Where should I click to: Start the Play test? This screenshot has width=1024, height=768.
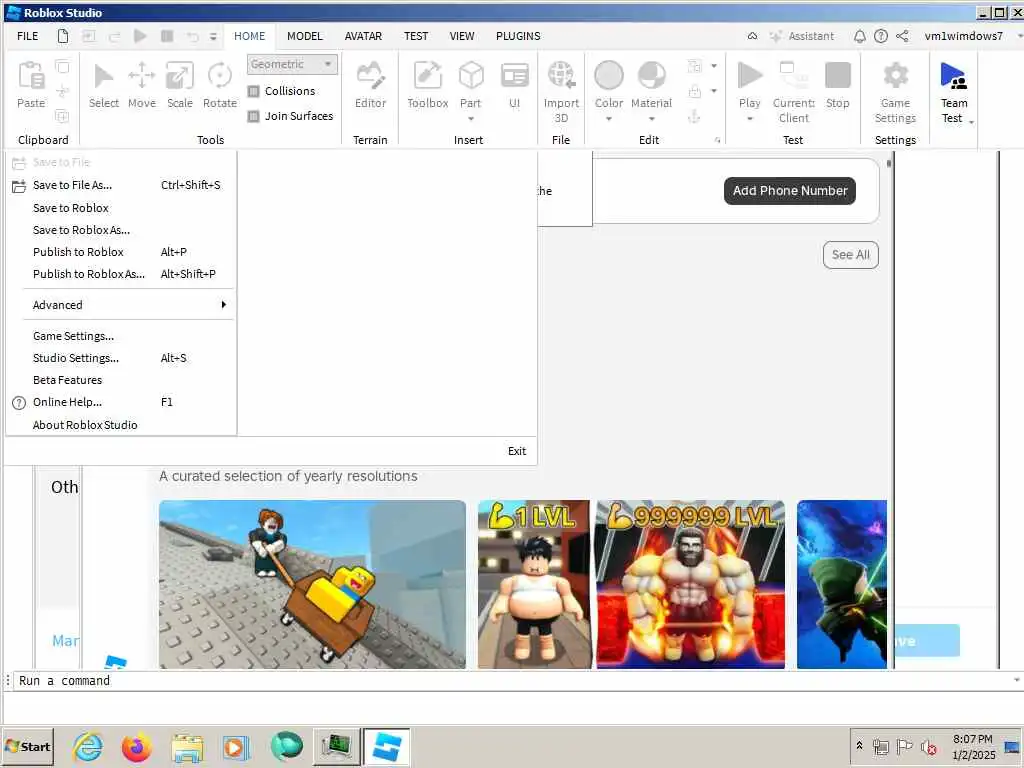(x=750, y=76)
